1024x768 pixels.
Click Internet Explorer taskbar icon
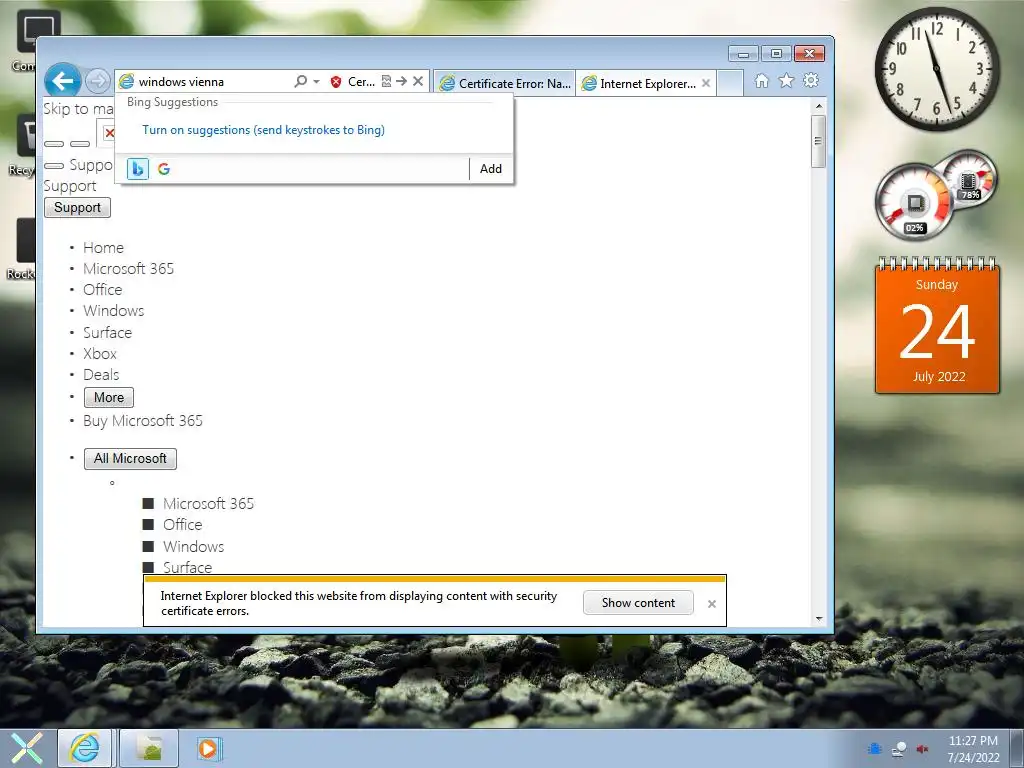click(x=85, y=748)
